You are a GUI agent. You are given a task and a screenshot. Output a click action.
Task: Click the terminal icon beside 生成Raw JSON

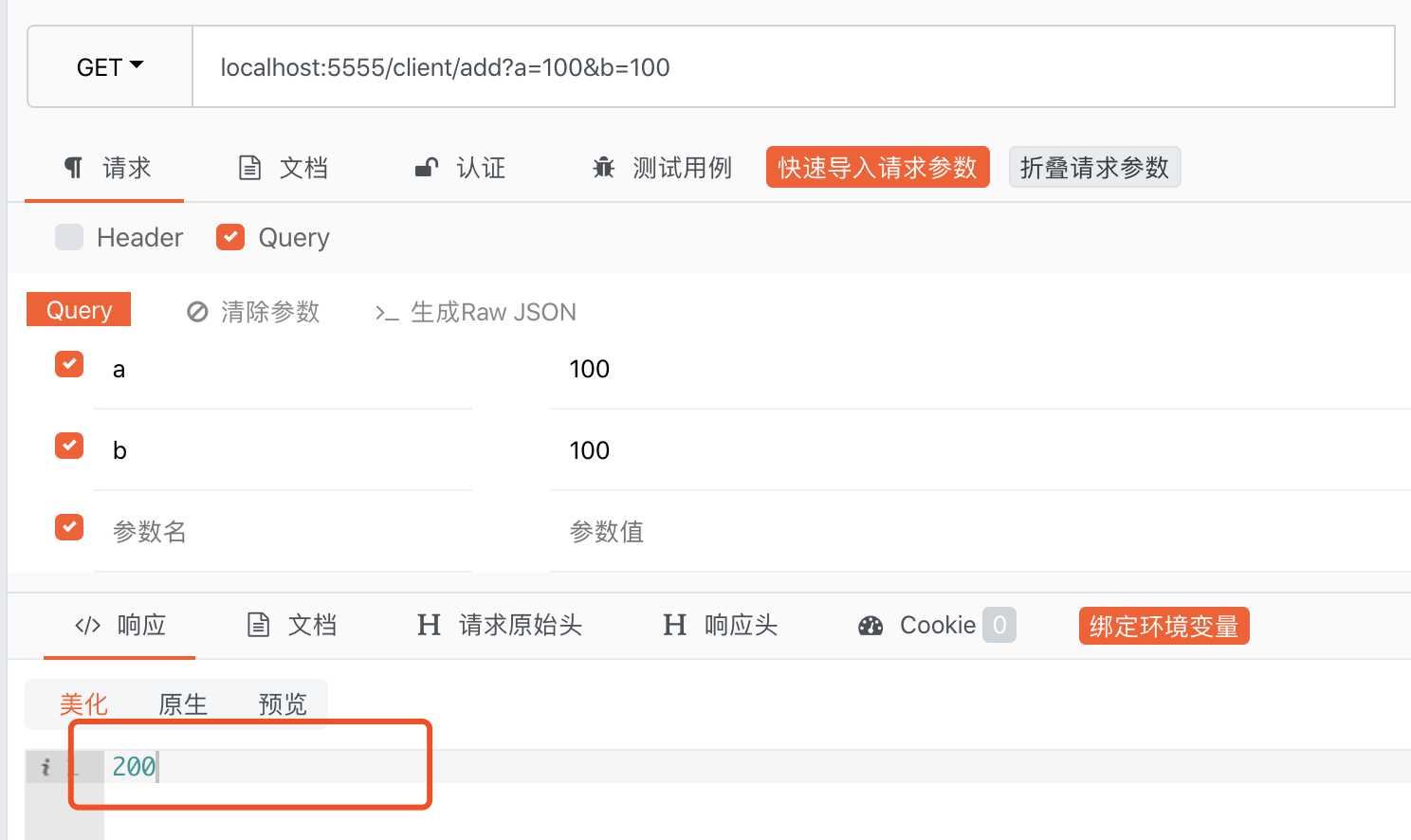[386, 313]
